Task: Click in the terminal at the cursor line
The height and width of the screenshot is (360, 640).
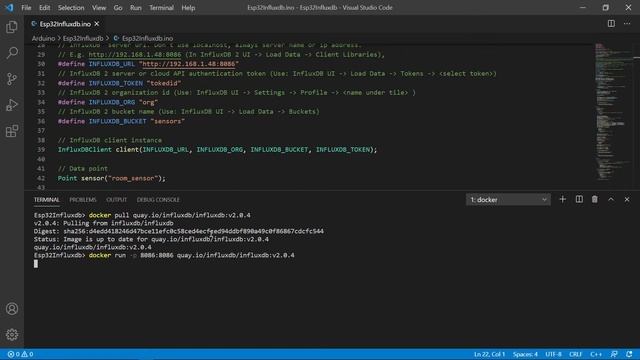Action: [36, 264]
